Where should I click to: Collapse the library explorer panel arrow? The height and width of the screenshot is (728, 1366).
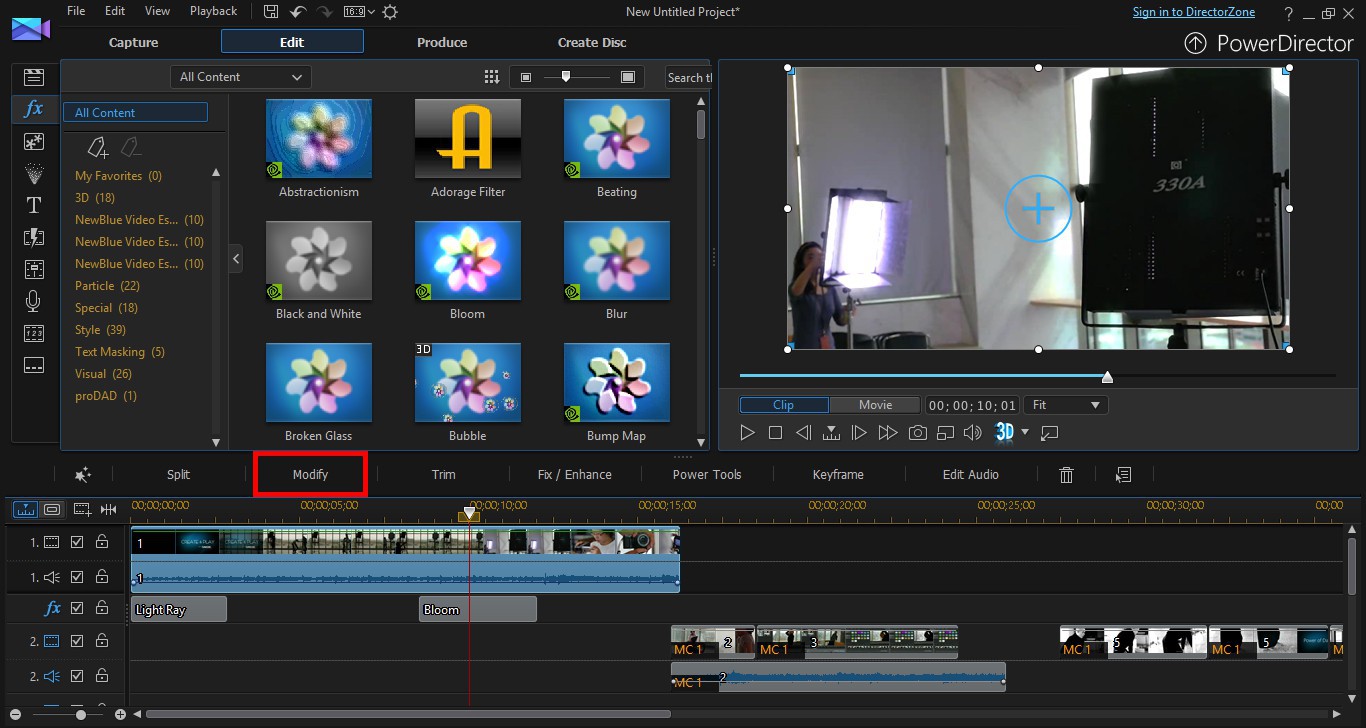236,259
